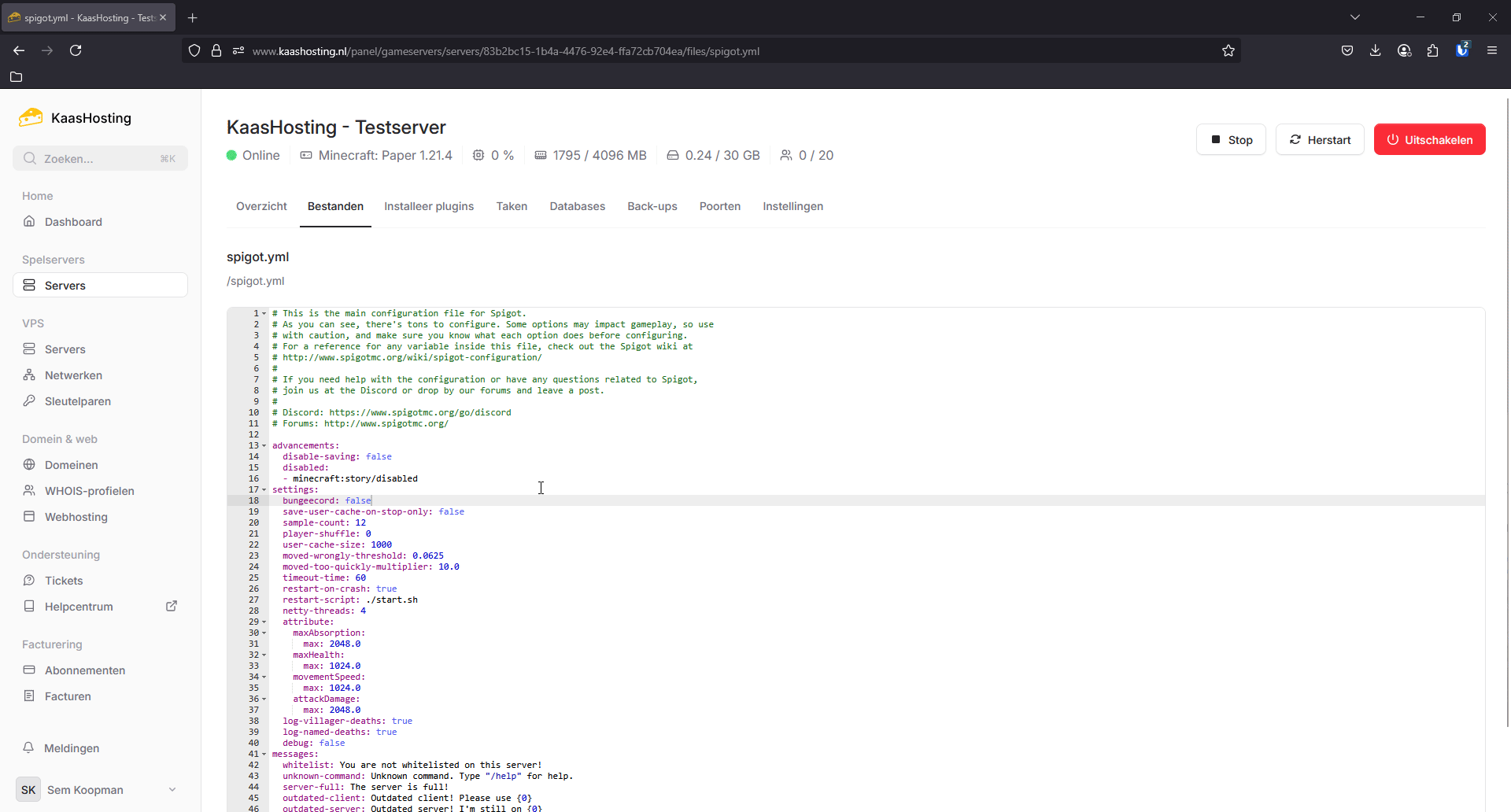
Task: Collapse the advancements section fold arrow
Action: pos(264,446)
